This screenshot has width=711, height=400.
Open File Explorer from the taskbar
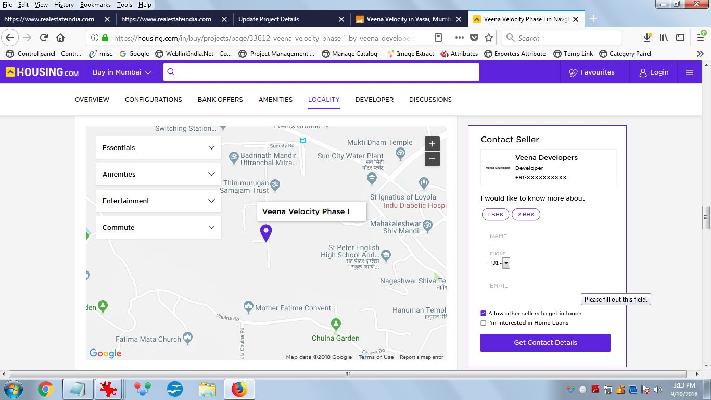[x=207, y=390]
